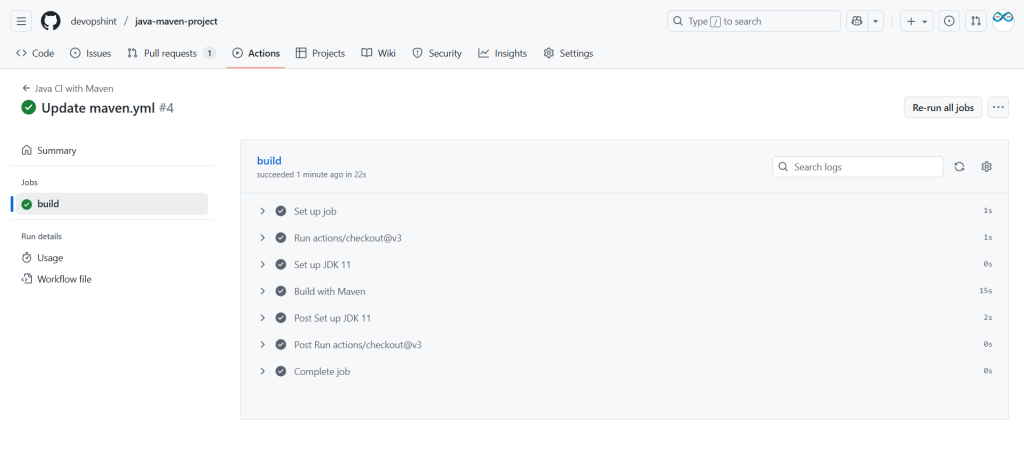Open the three-dot workflow run options menu

tap(998, 108)
